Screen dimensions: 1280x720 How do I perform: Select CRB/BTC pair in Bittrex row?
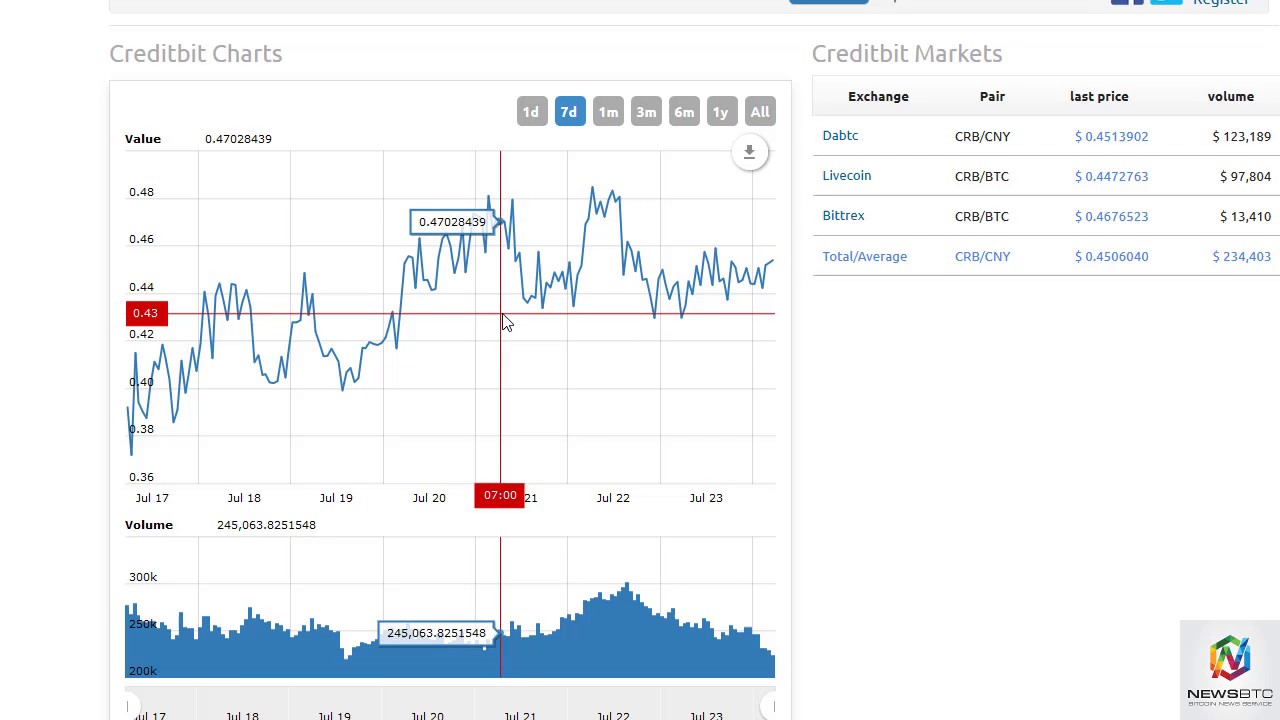[981, 216]
